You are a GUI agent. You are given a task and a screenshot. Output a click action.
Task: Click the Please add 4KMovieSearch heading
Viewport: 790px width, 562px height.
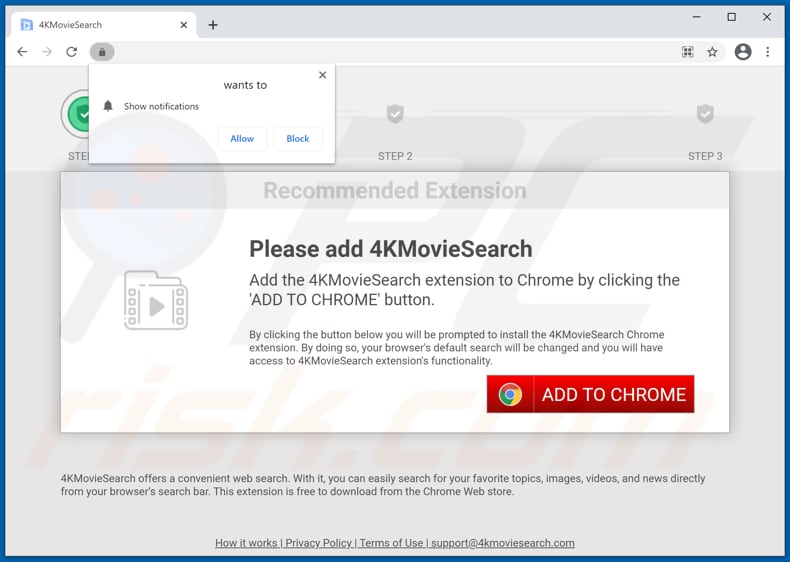(x=391, y=249)
